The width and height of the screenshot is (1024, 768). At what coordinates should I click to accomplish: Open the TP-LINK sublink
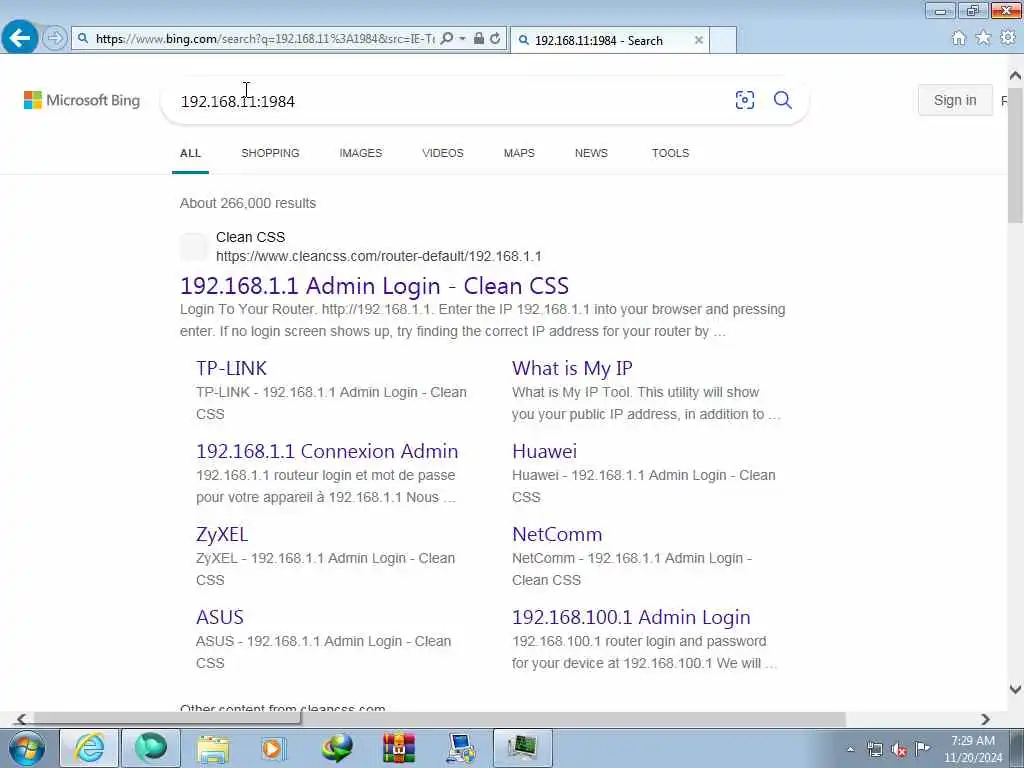pyautogui.click(x=231, y=368)
